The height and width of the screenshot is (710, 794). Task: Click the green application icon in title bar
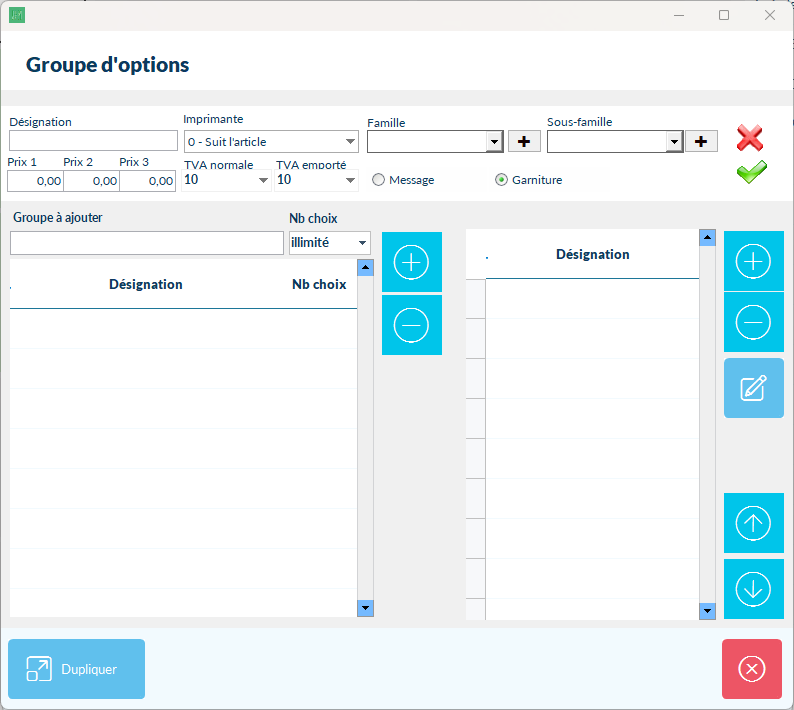17,15
